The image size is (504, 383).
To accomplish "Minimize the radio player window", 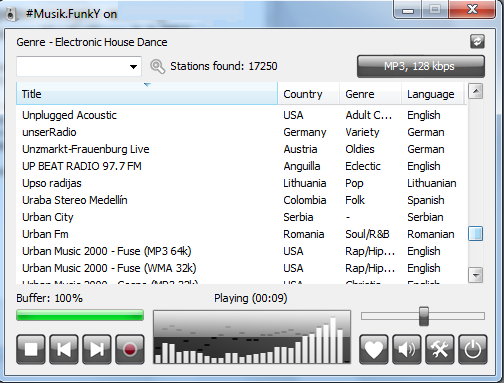I will (408, 10).
